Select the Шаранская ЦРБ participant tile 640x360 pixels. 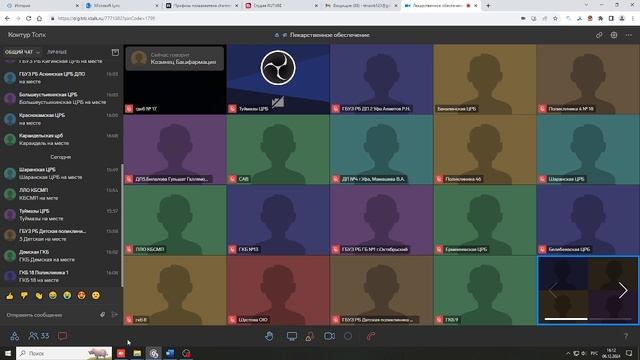click(x=588, y=149)
